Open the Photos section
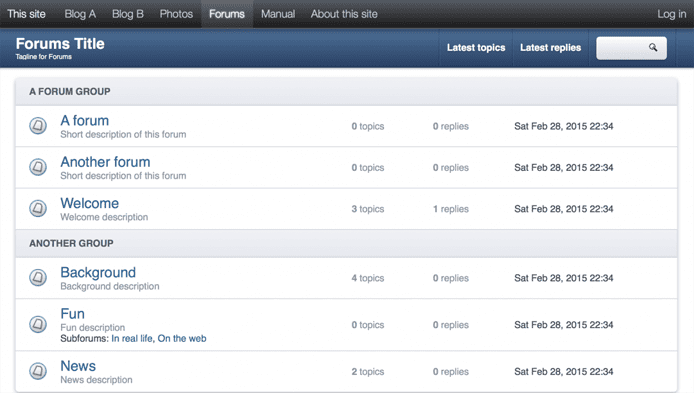The height and width of the screenshot is (393, 694). pos(176,14)
